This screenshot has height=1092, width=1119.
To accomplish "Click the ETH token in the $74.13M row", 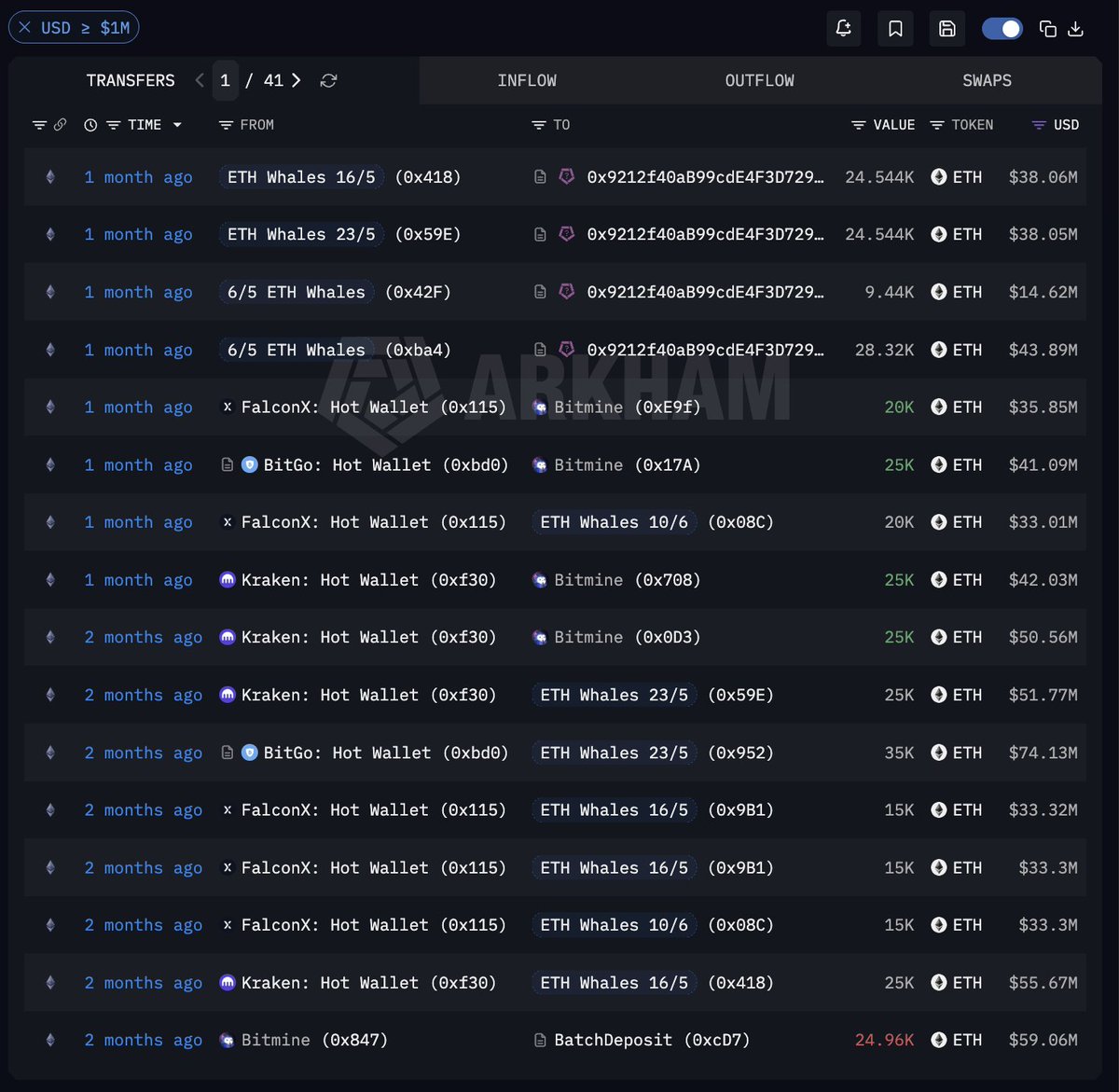I will click(x=957, y=753).
